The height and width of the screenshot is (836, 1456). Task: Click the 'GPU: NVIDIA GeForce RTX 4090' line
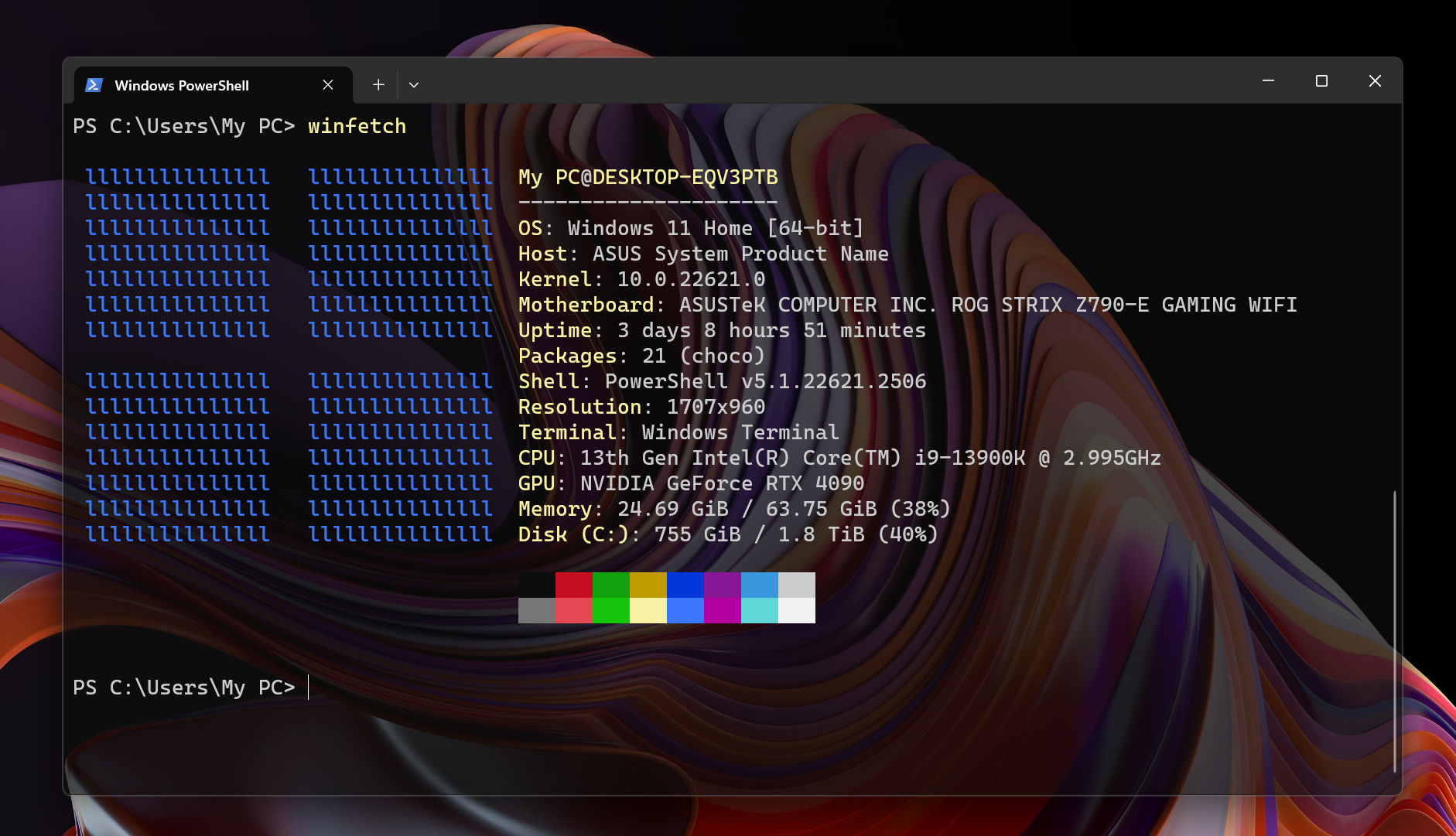(691, 483)
